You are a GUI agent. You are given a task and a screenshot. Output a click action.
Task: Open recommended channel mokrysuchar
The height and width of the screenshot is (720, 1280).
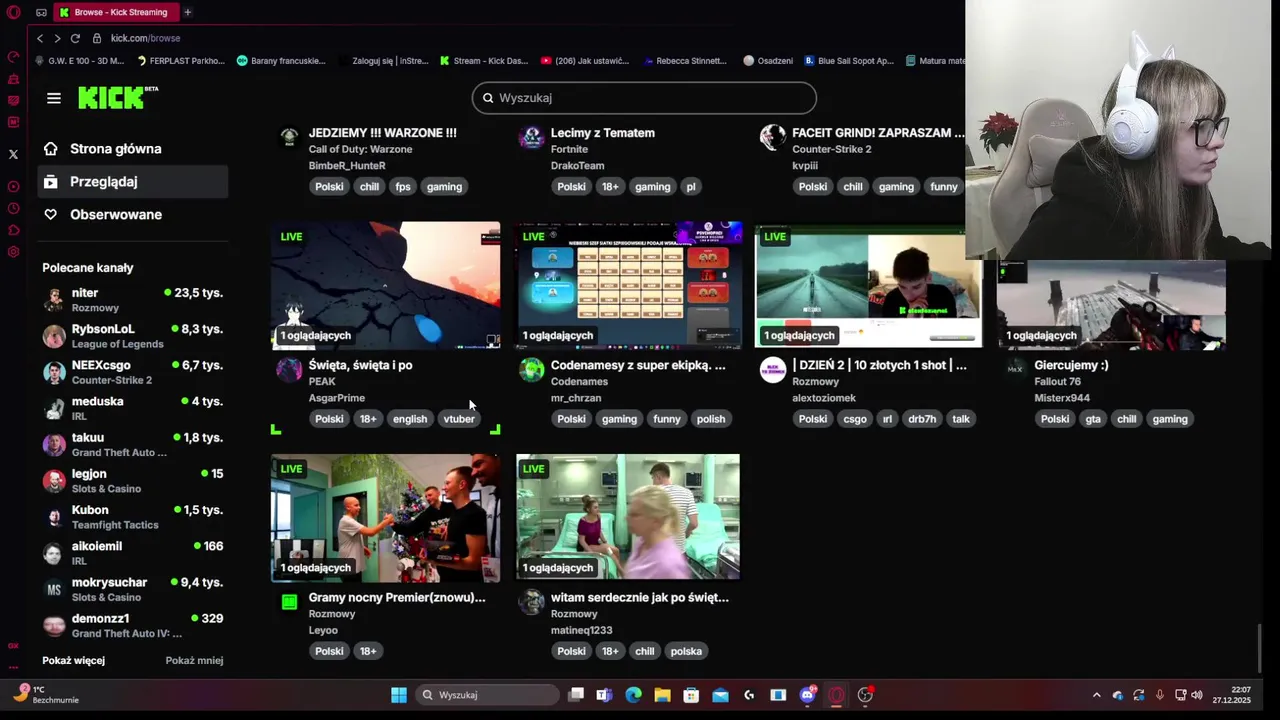(133, 589)
